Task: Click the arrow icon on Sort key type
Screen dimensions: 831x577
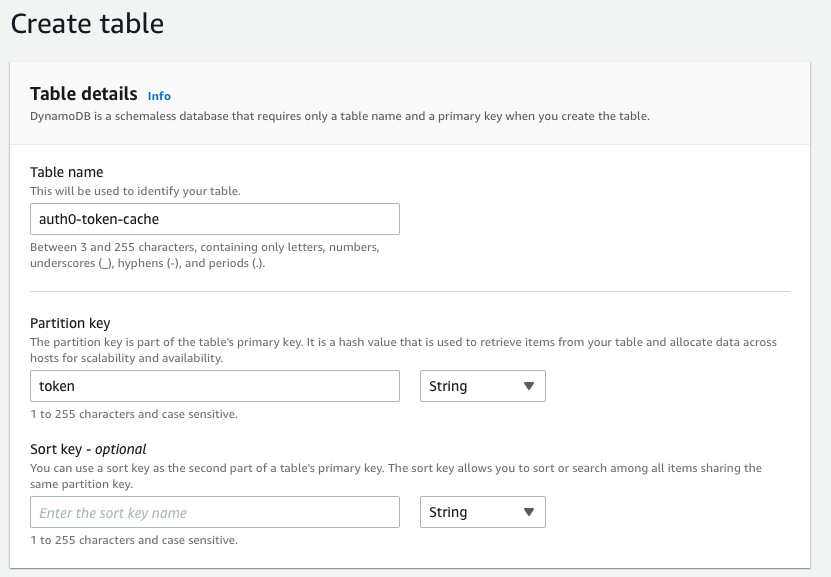Action: tap(529, 512)
